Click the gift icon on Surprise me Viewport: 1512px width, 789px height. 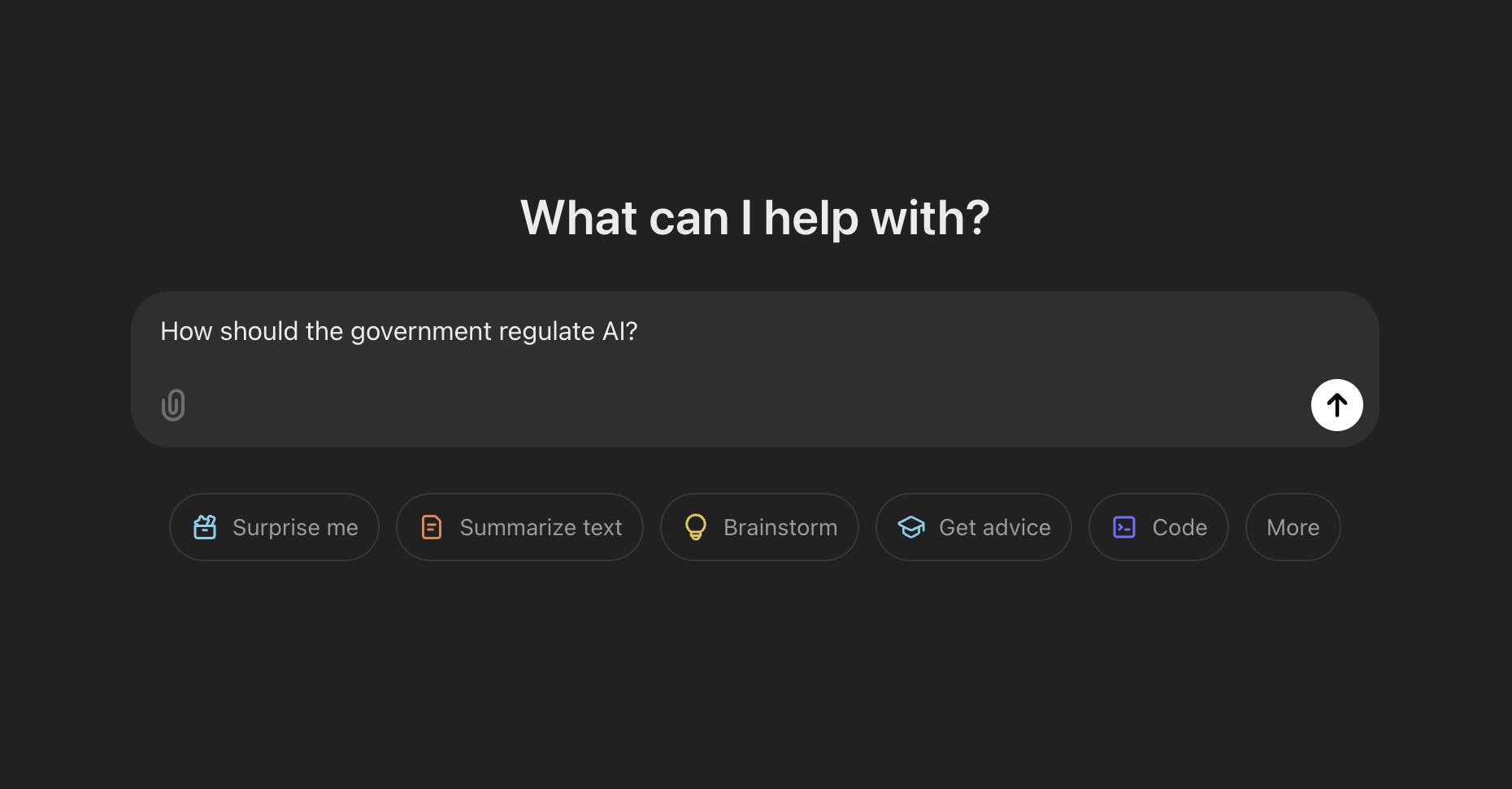coord(206,527)
